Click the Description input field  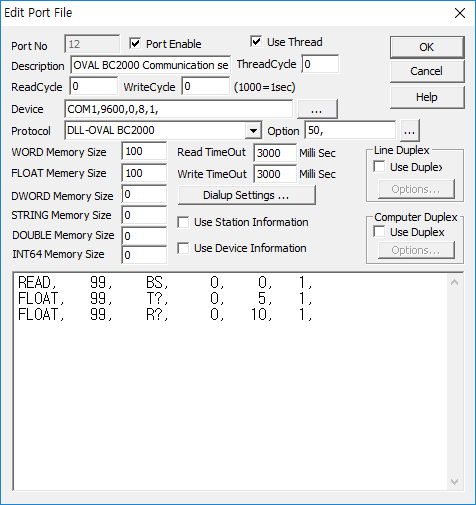150,65
